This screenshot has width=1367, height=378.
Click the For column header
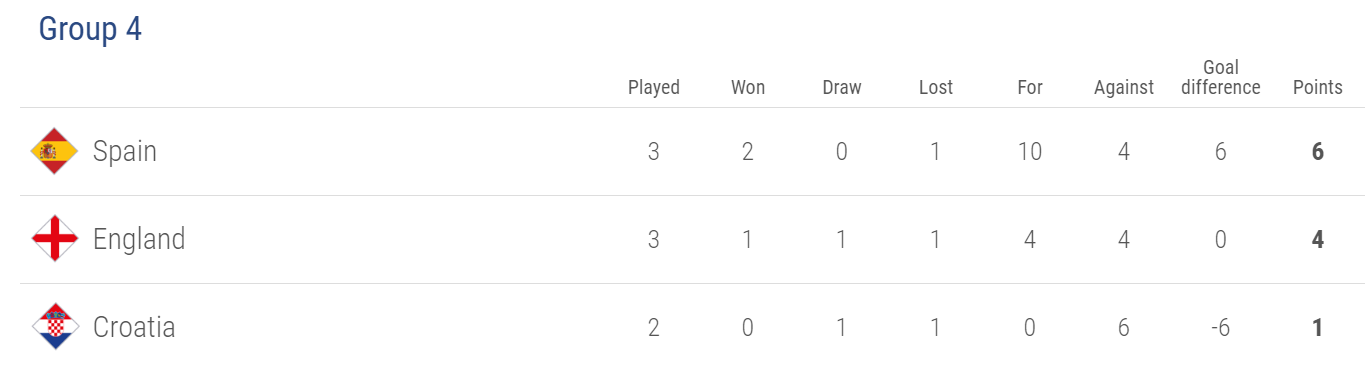coord(1030,88)
